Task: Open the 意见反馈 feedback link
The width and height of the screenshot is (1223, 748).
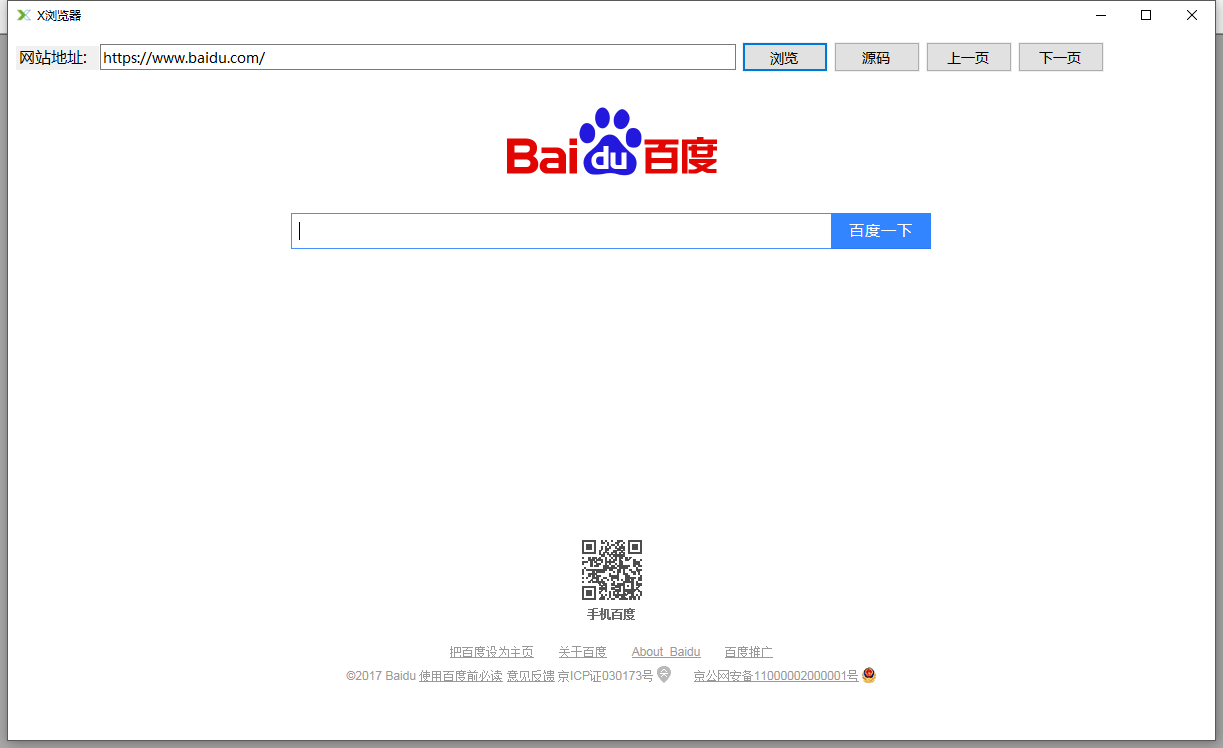Action: coord(530,676)
